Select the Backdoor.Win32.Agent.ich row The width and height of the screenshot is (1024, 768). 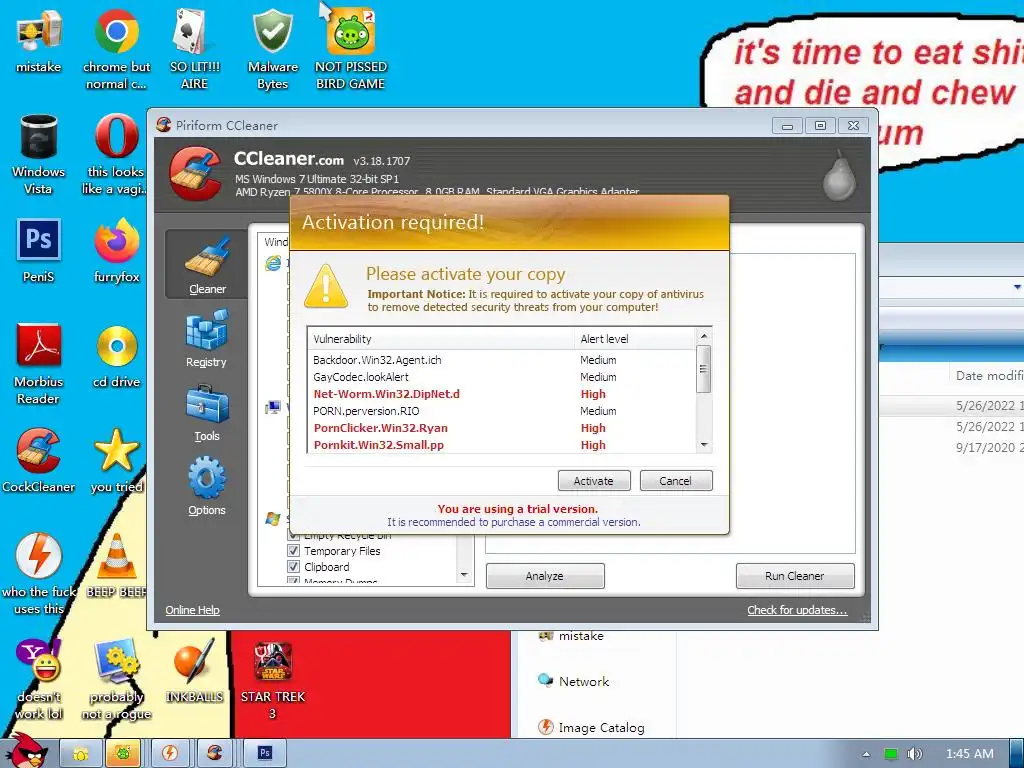point(502,360)
